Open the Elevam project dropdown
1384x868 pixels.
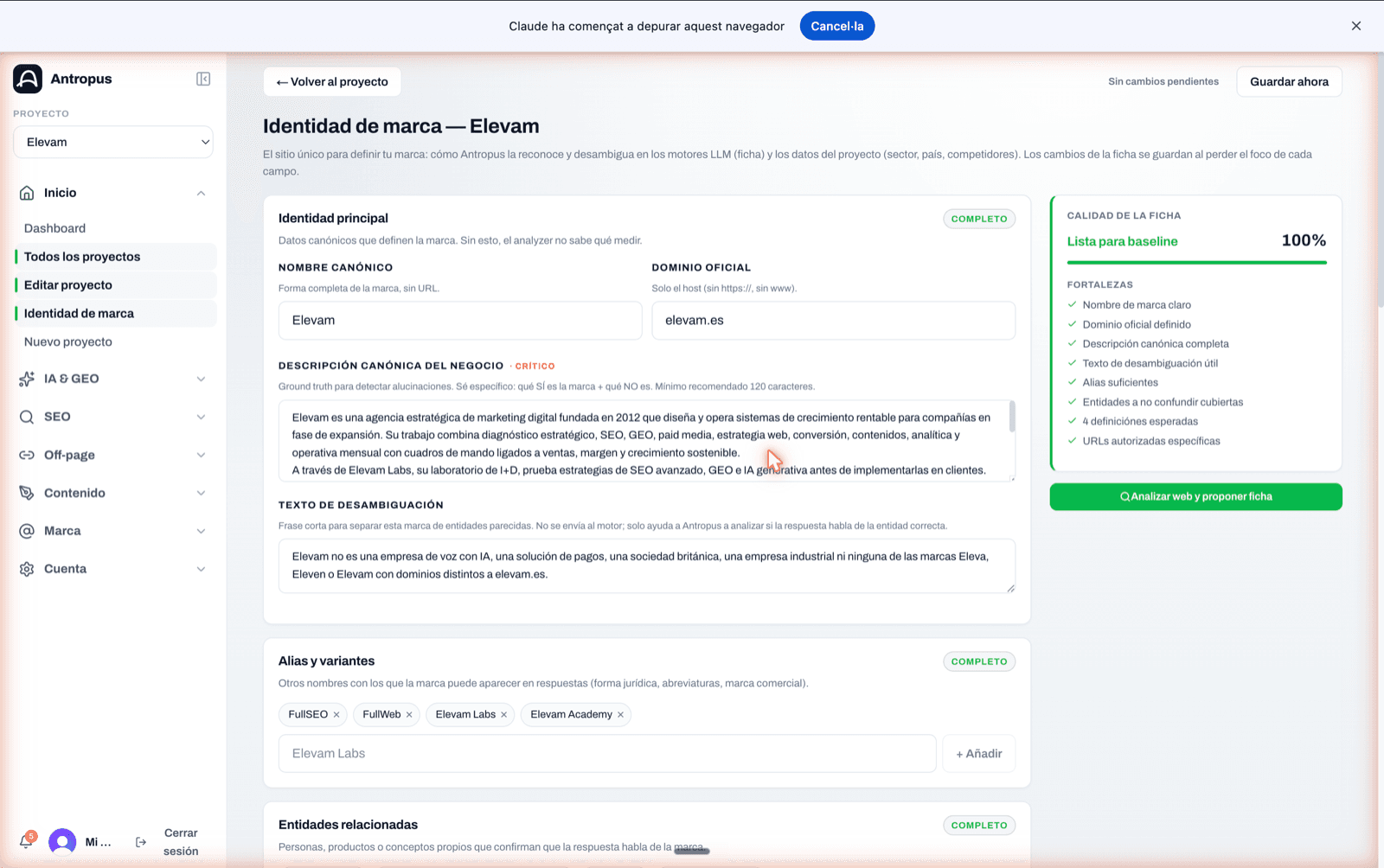click(x=113, y=143)
